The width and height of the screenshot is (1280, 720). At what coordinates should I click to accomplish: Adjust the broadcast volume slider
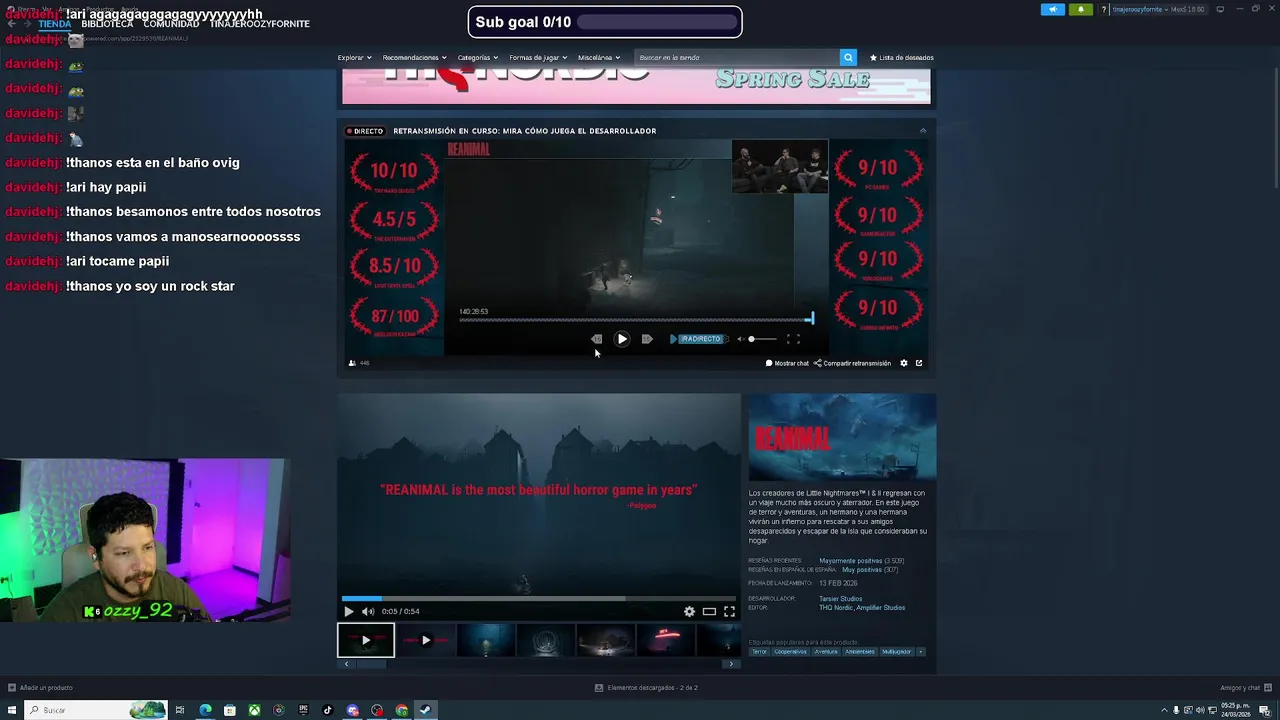(763, 339)
